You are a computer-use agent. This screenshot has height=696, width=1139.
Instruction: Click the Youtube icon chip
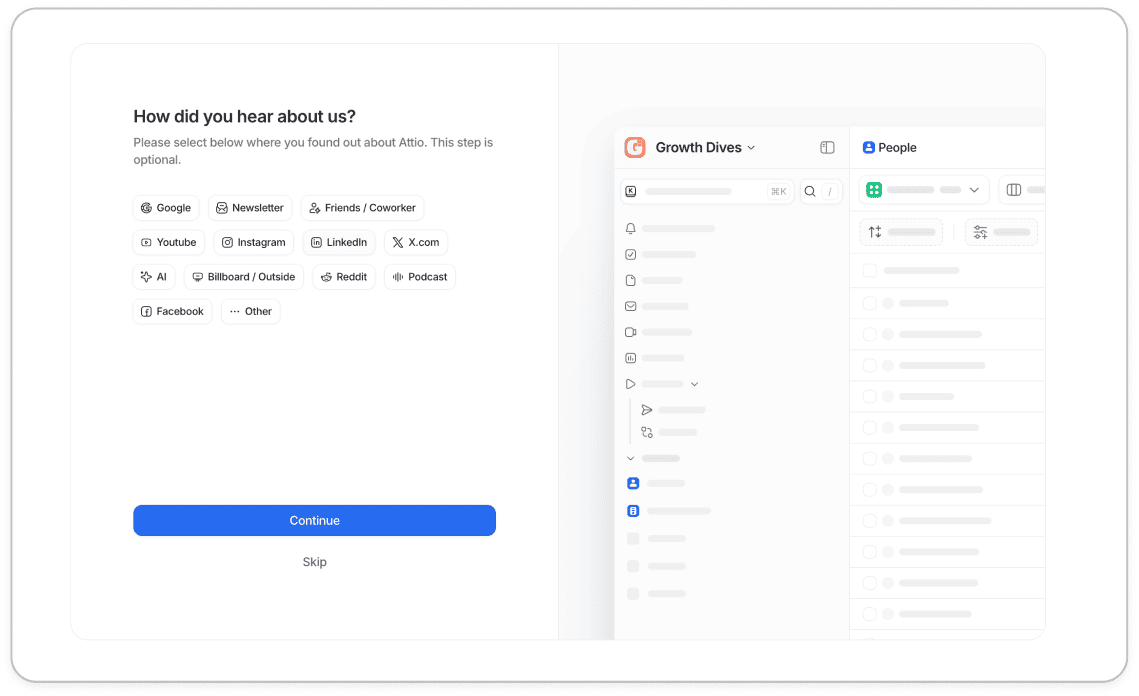point(168,242)
